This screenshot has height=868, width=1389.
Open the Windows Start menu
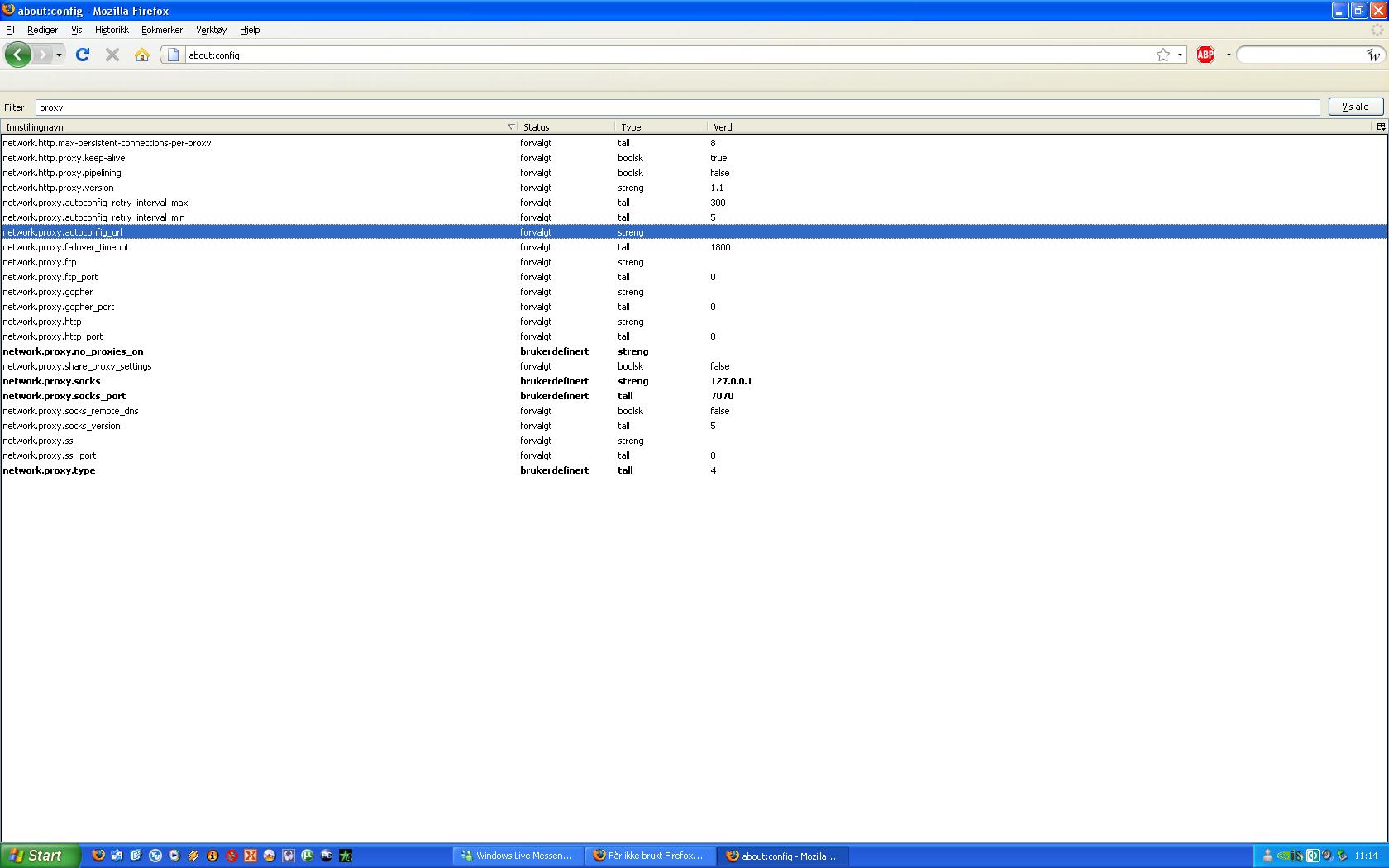pyautogui.click(x=40, y=856)
